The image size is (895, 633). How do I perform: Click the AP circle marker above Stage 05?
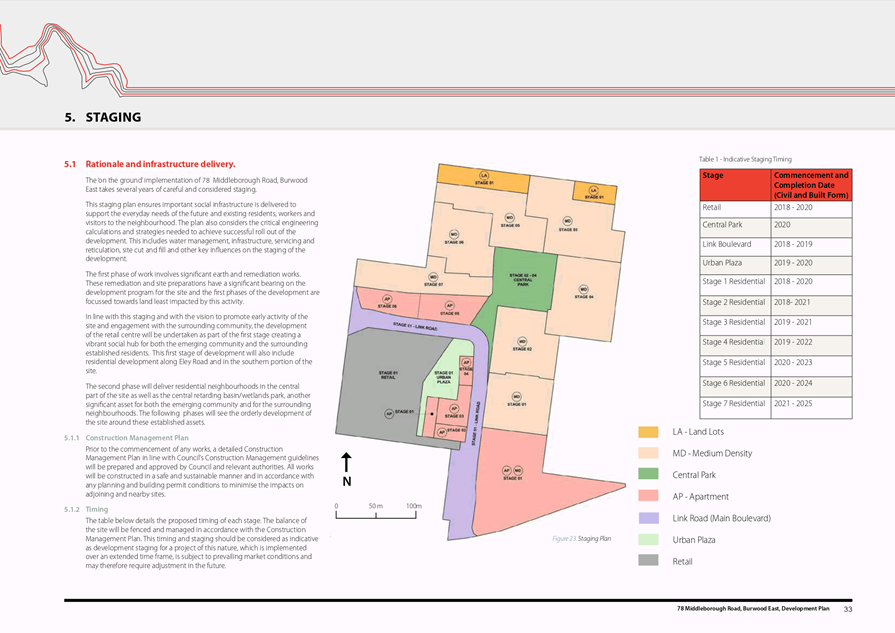tap(450, 306)
